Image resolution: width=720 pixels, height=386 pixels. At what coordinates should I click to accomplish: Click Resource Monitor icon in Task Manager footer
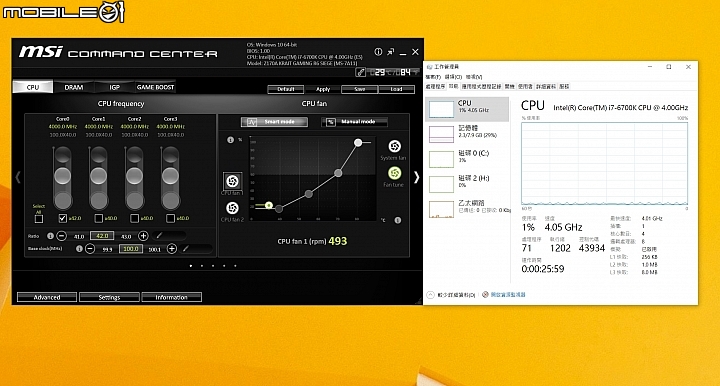[x=485, y=295]
